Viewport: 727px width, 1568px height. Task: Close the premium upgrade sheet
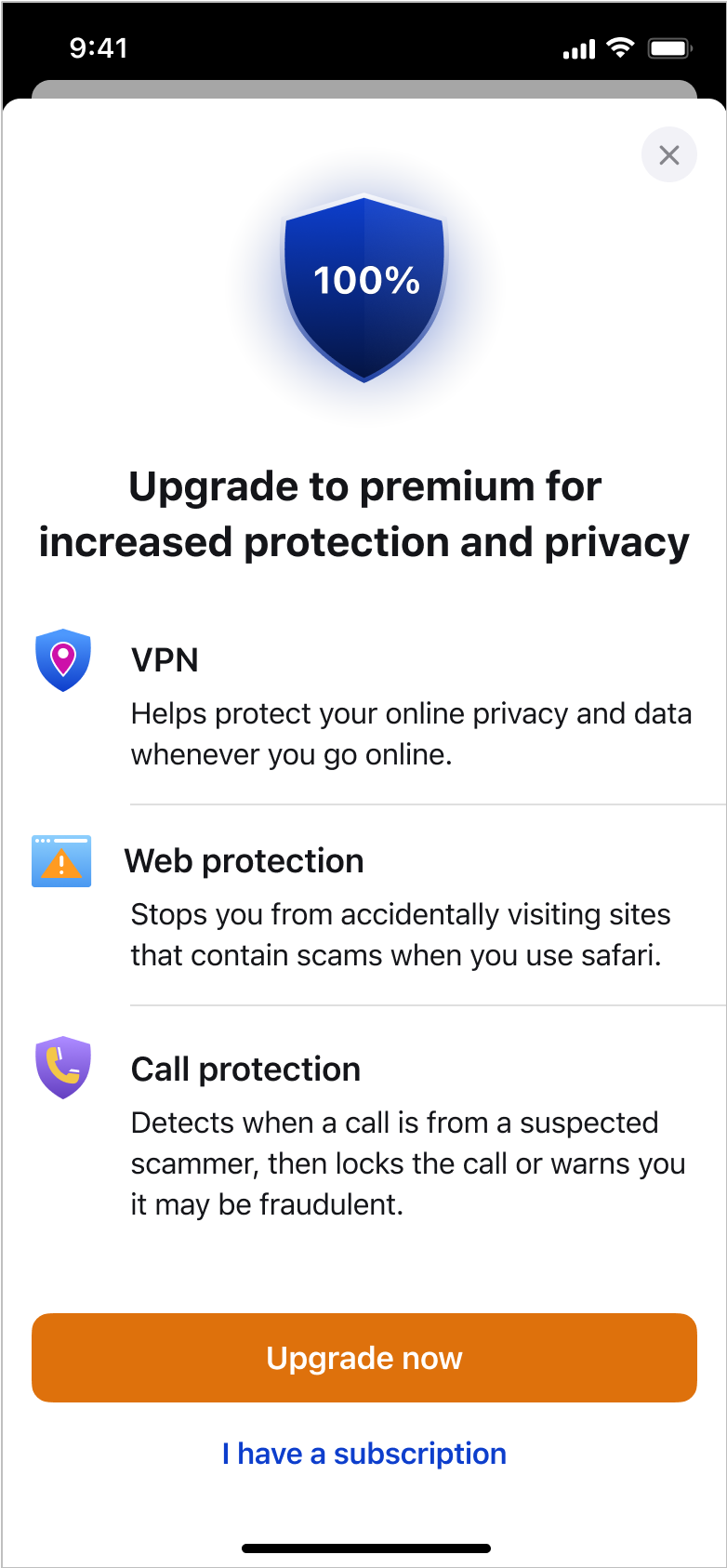(668, 154)
